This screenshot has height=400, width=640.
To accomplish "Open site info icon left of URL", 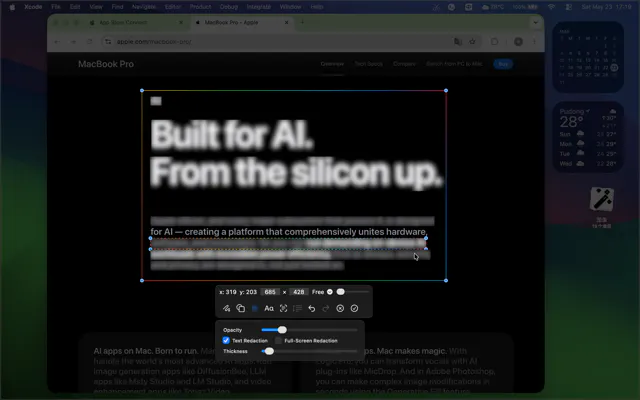I will (108, 42).
